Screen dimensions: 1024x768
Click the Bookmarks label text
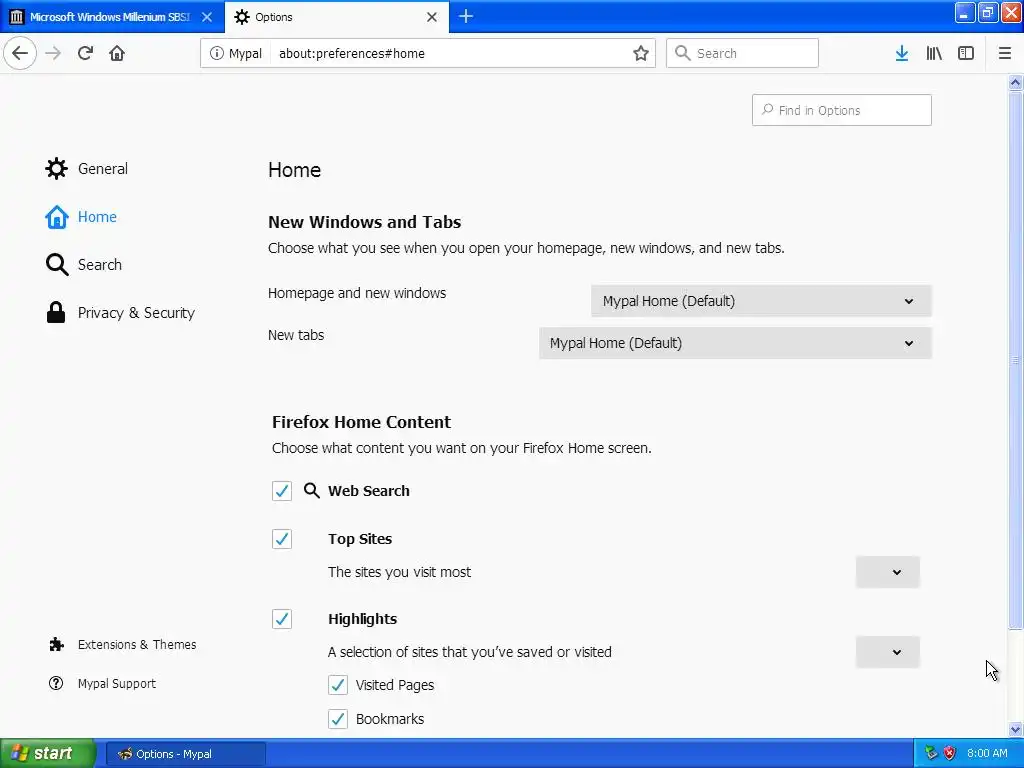coord(390,718)
